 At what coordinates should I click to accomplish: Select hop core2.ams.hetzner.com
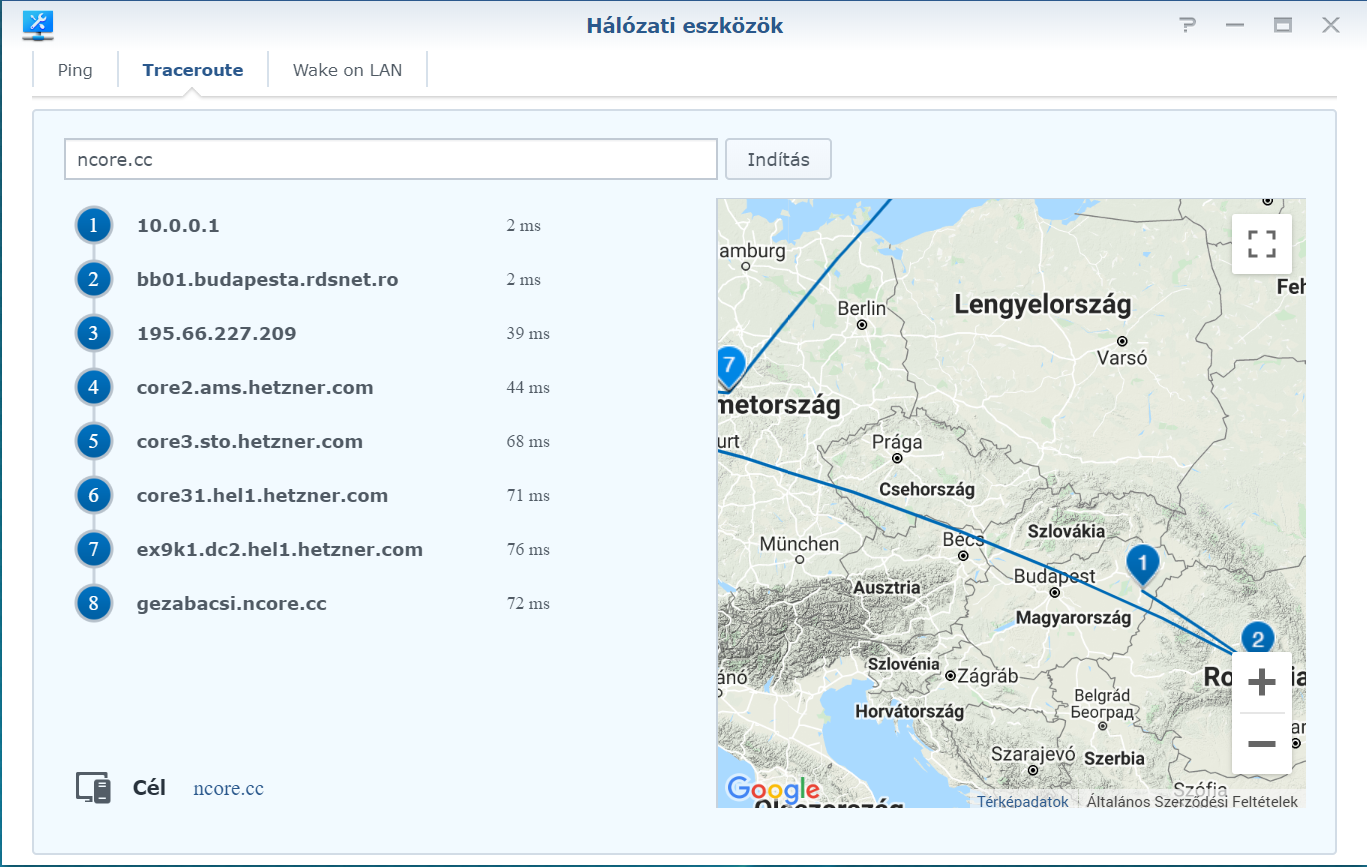tap(255, 388)
